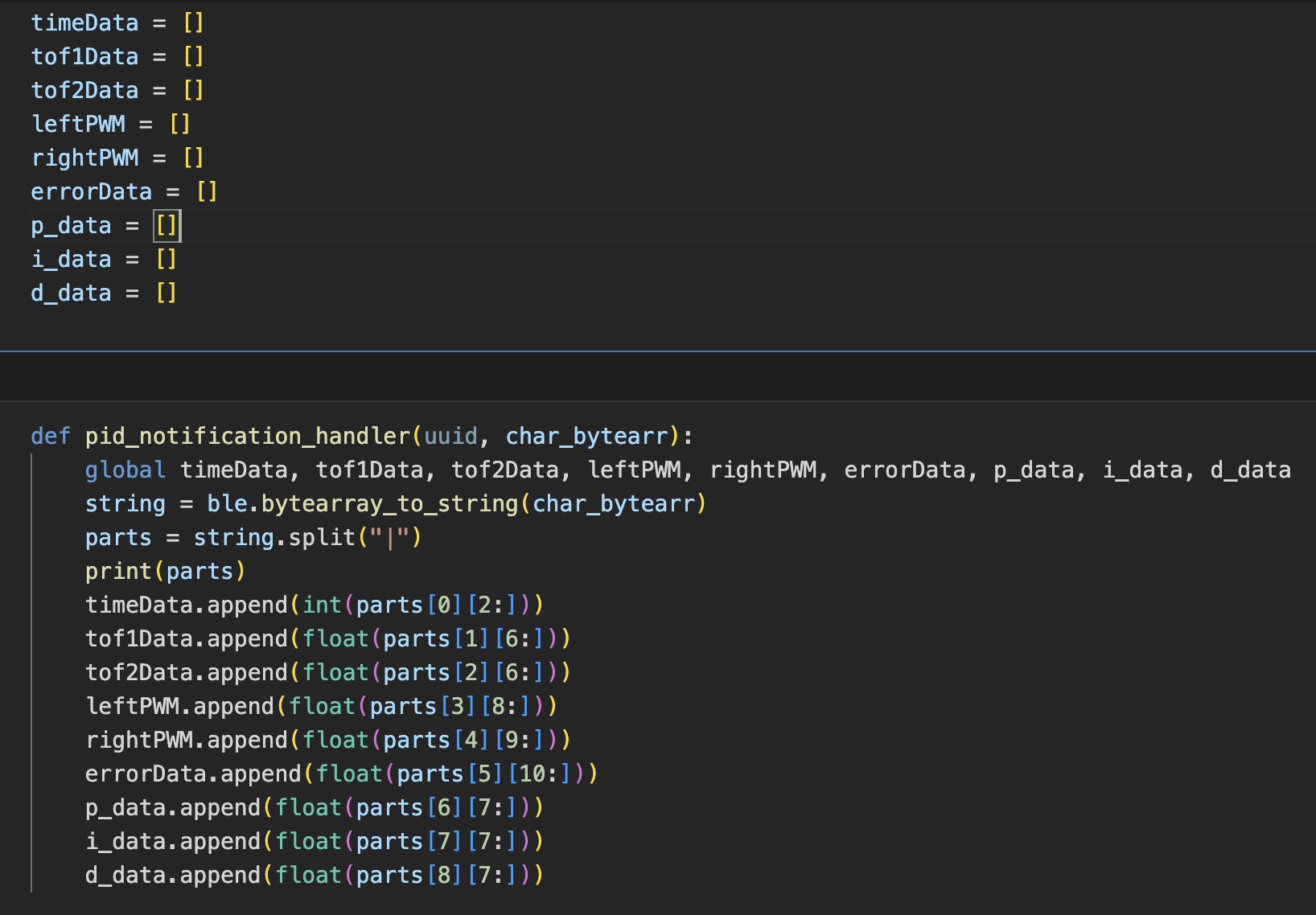Click the timeData.append line

click(315, 605)
